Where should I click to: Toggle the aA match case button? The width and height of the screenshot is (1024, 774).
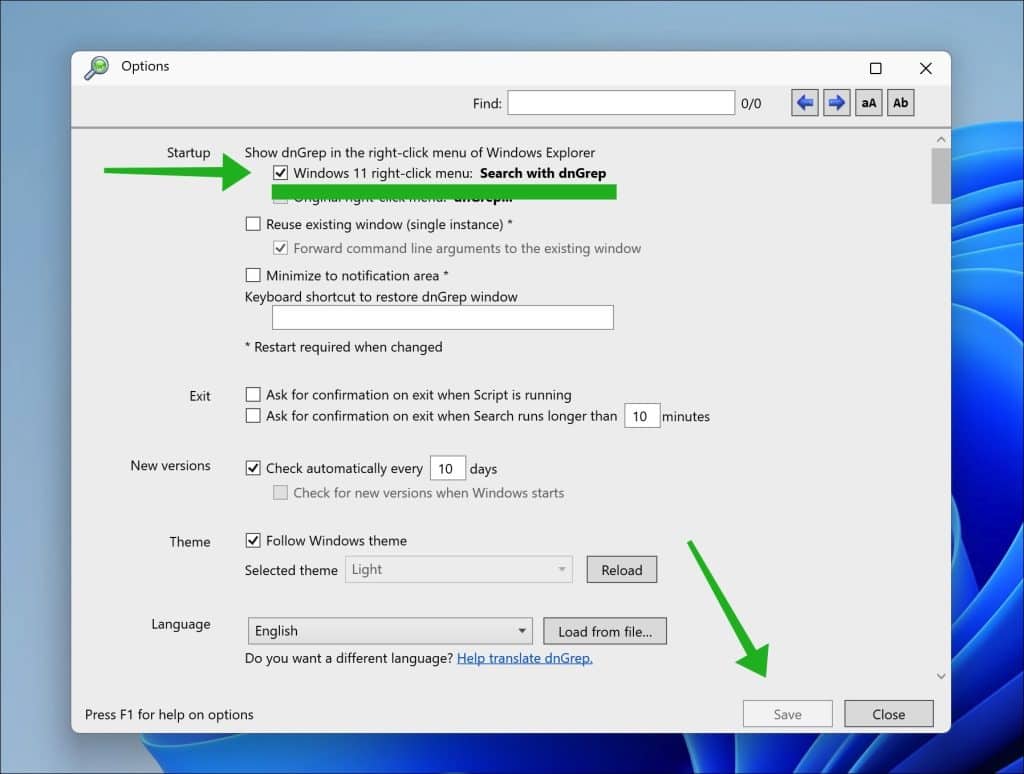tap(868, 103)
